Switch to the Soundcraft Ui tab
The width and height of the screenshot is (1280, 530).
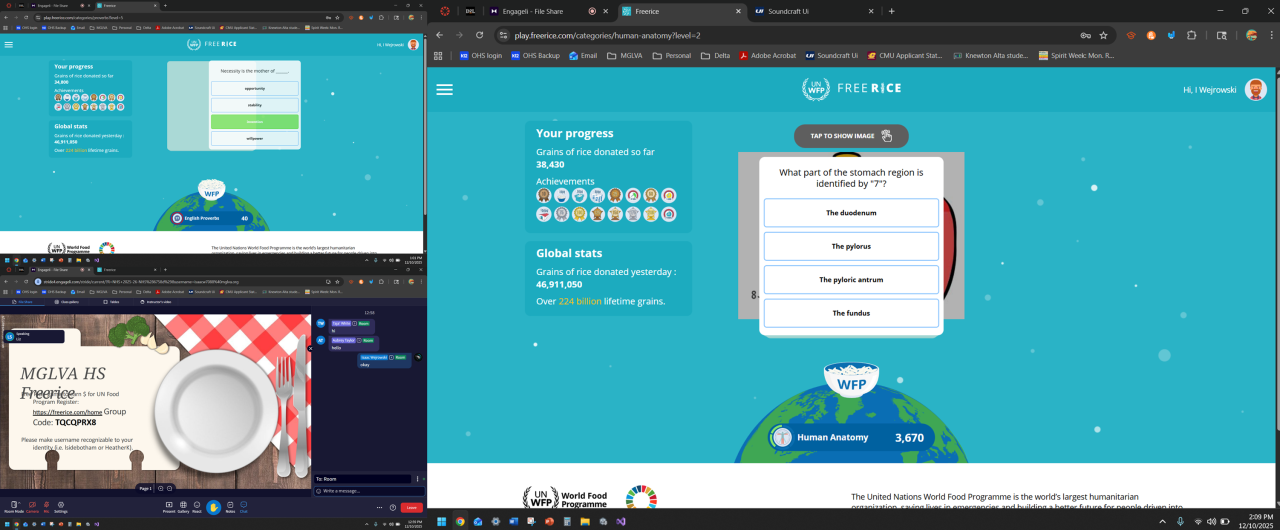tap(813, 11)
